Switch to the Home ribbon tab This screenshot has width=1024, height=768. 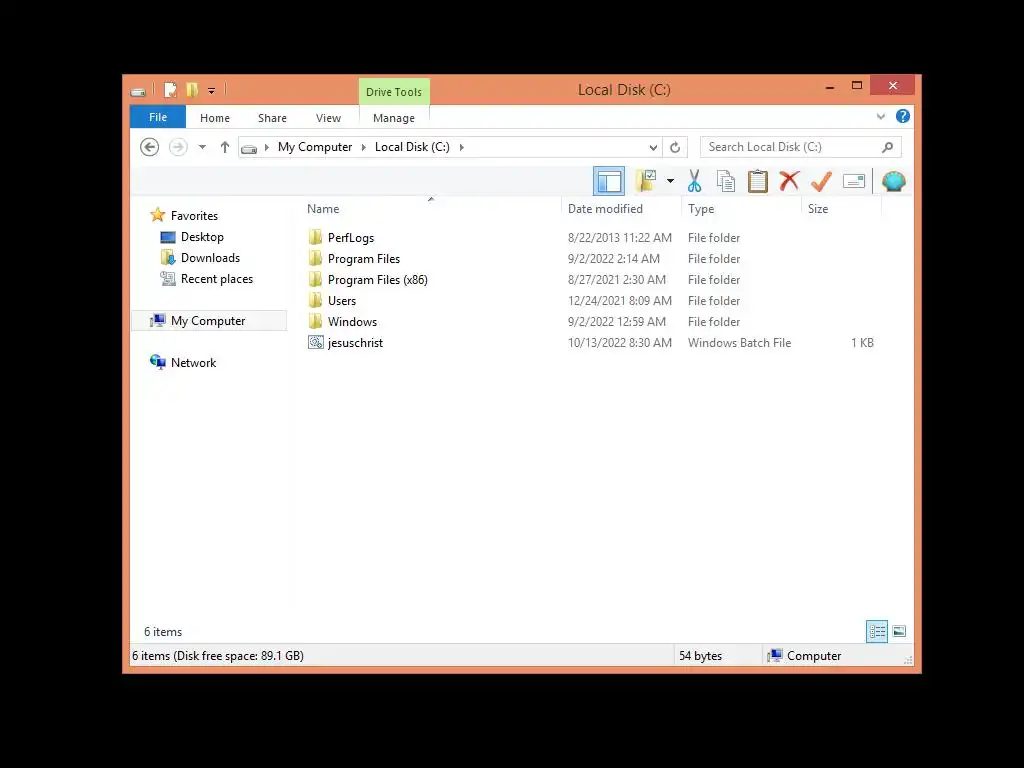[x=215, y=118]
